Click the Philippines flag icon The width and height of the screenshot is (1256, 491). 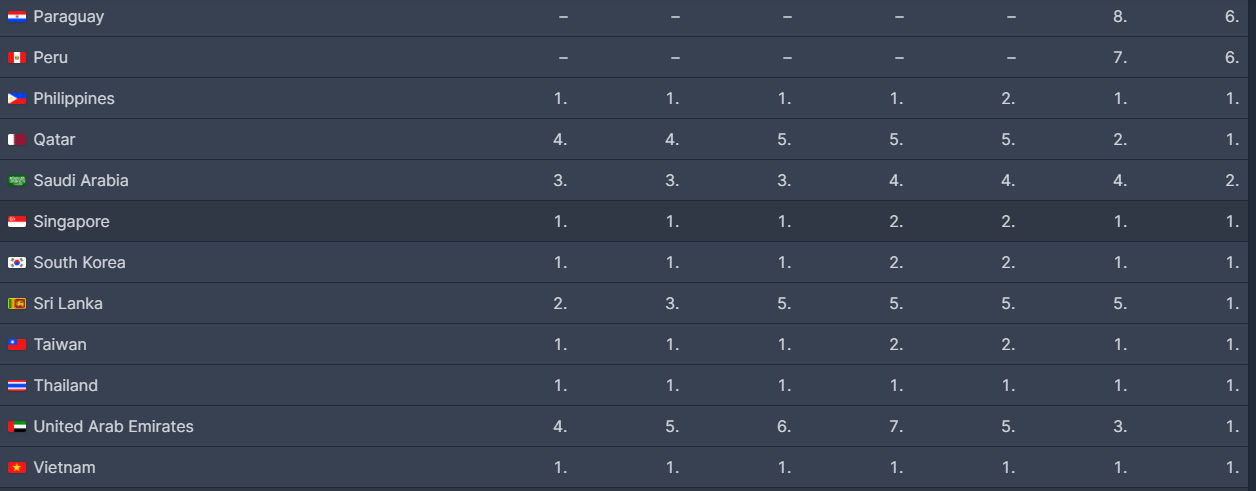17,99
